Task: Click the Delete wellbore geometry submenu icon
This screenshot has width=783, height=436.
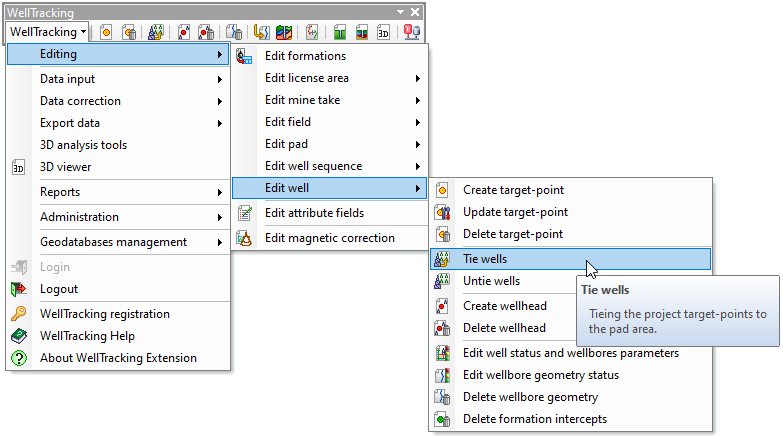Action: 442,397
